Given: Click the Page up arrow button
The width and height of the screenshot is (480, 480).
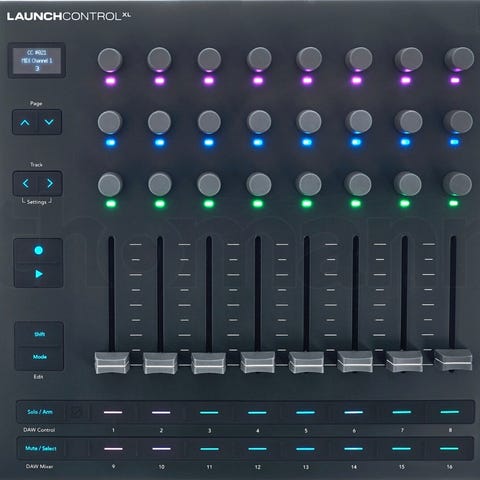Looking at the screenshot, I should pos(25,122).
